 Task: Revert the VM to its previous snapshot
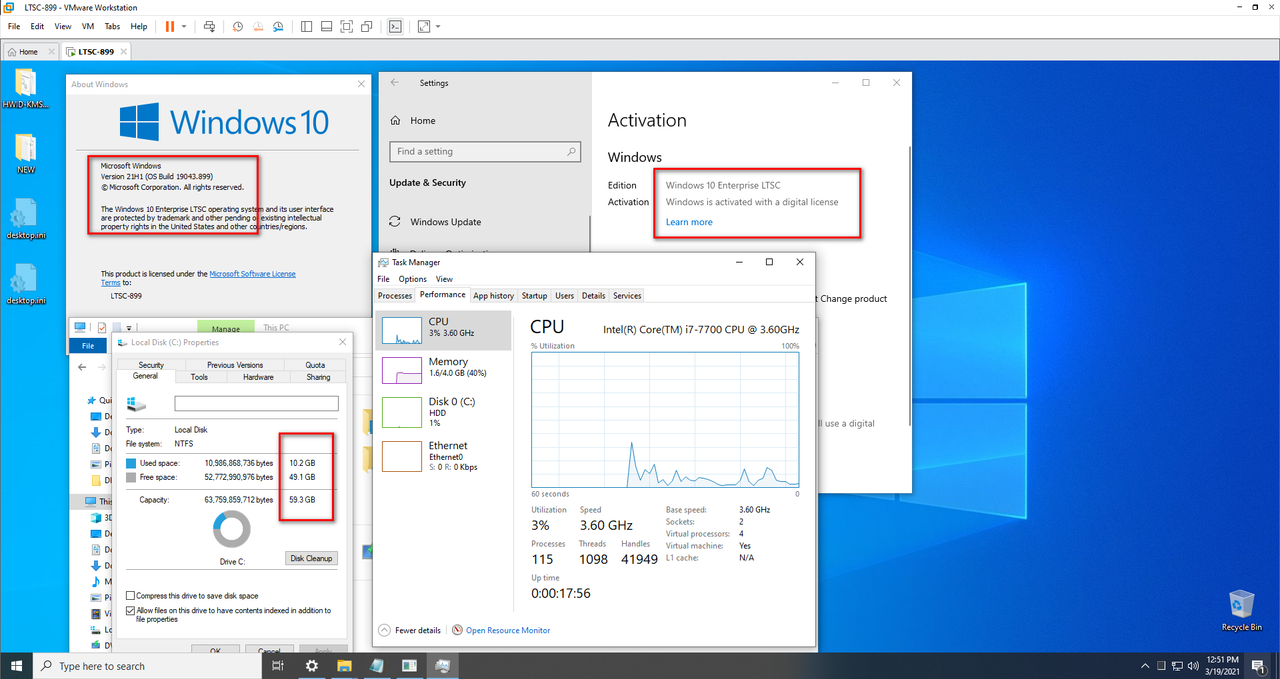coord(256,26)
